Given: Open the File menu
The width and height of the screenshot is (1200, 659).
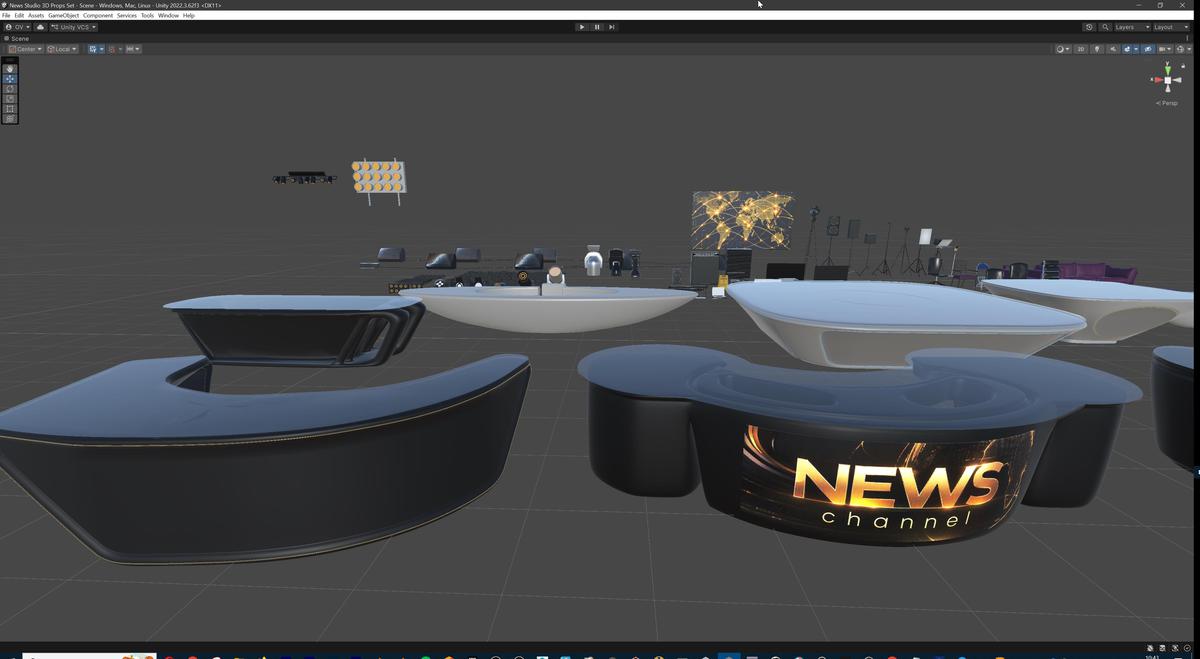Looking at the screenshot, I should tap(6, 15).
